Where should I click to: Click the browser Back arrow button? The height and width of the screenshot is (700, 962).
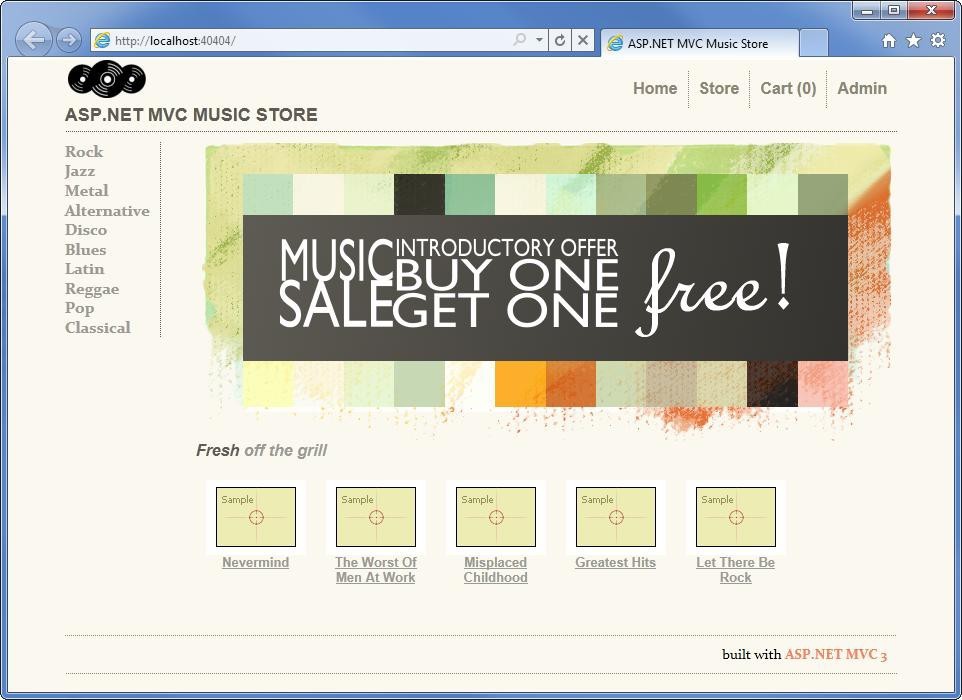click(34, 40)
